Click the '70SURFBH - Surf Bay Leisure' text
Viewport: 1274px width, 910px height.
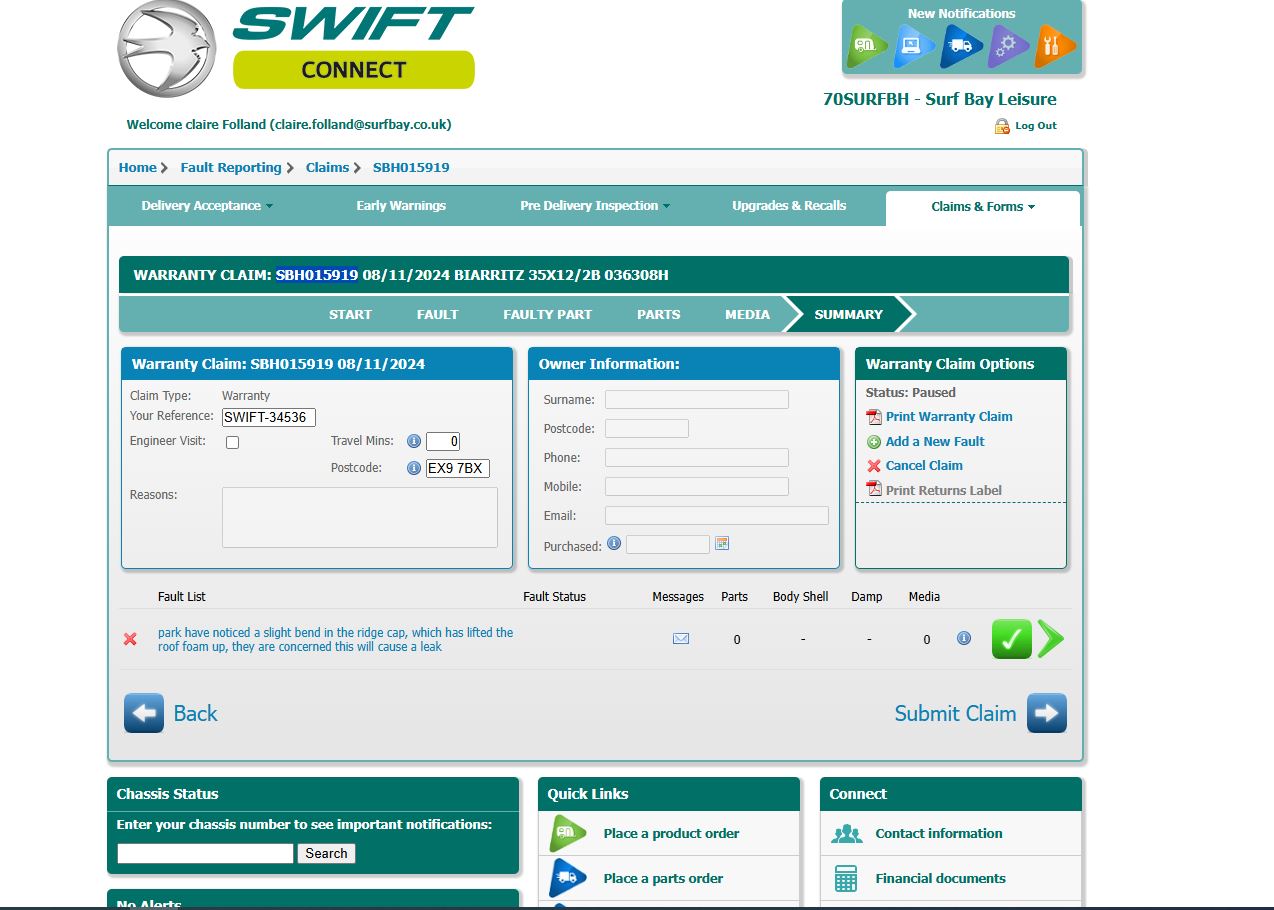(939, 99)
